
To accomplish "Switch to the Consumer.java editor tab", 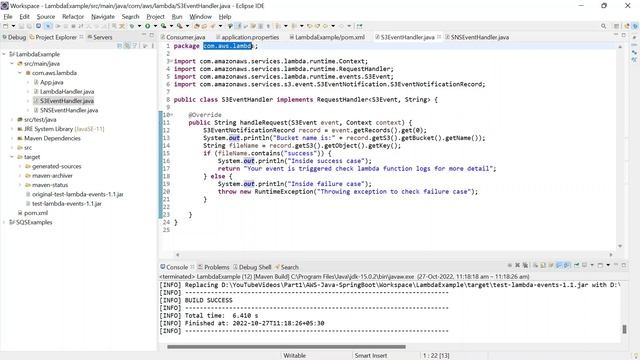I will click(183, 37).
